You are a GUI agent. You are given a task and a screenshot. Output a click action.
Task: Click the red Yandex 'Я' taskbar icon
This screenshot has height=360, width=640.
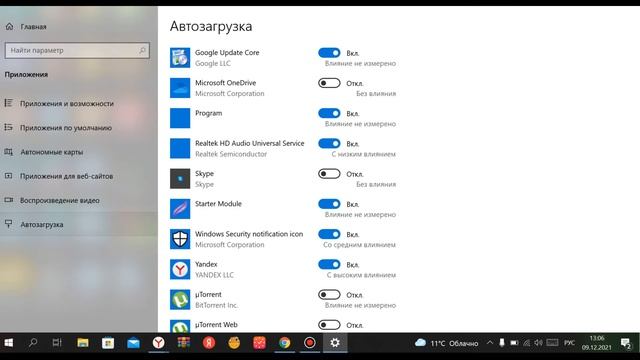point(209,343)
